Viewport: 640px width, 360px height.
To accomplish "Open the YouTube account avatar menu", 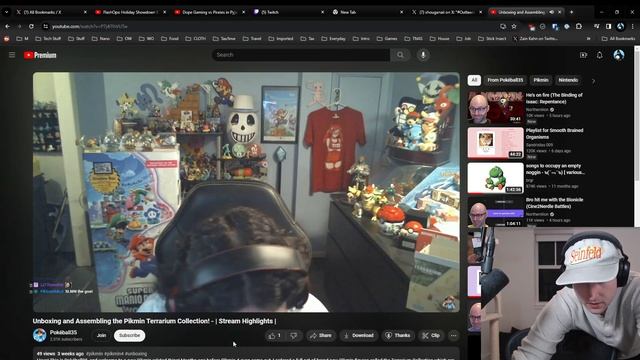I will [619, 55].
